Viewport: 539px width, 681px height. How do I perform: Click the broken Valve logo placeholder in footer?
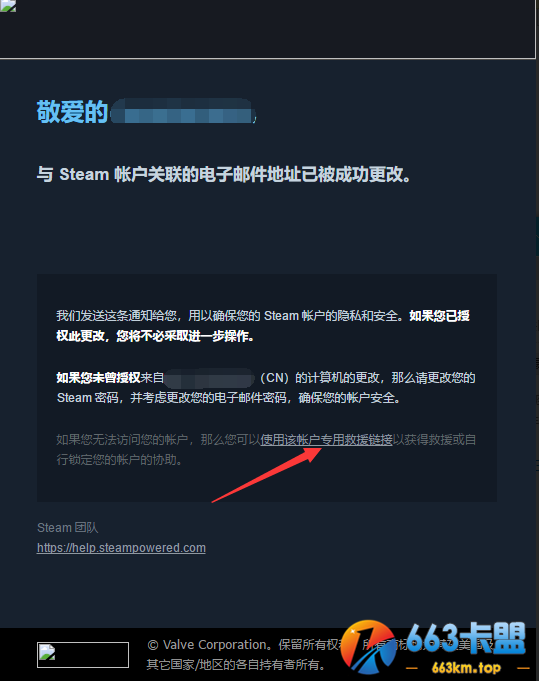tap(83, 655)
